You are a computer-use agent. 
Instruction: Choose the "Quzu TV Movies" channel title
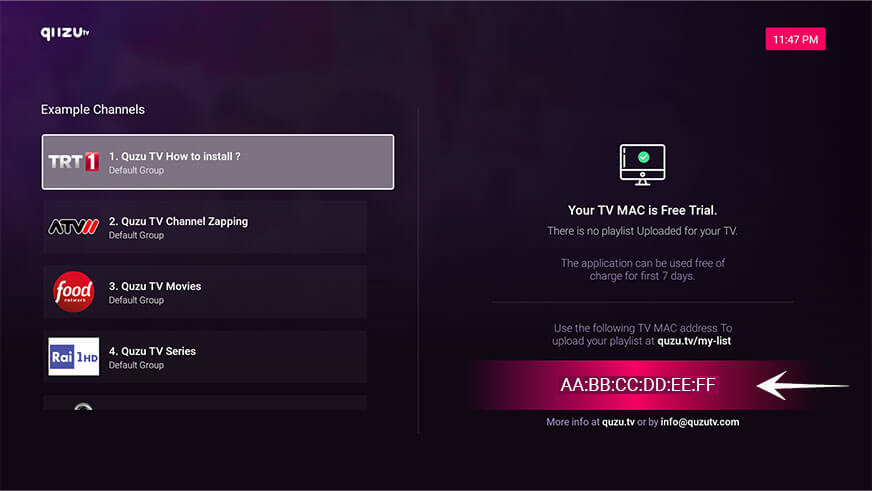[155, 286]
